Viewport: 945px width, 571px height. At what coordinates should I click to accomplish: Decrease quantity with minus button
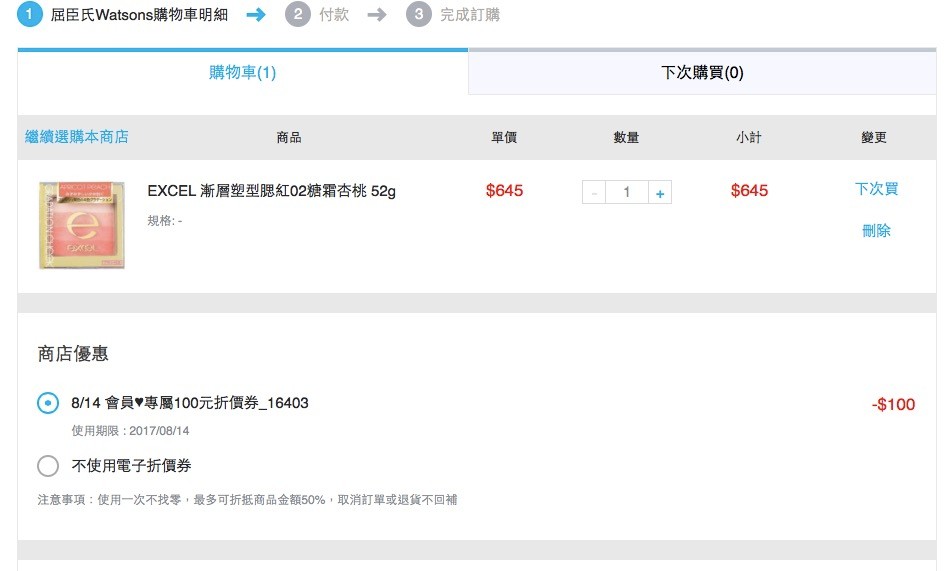[x=594, y=192]
